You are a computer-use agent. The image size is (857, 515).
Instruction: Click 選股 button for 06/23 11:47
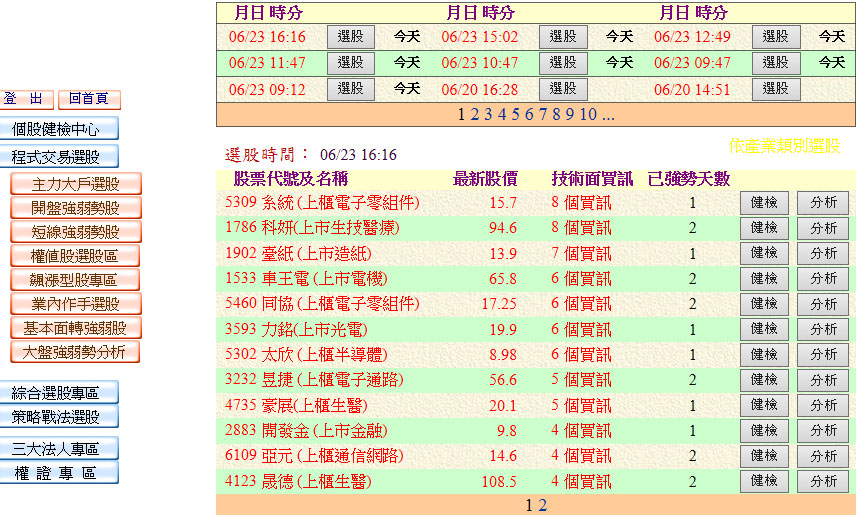(351, 62)
